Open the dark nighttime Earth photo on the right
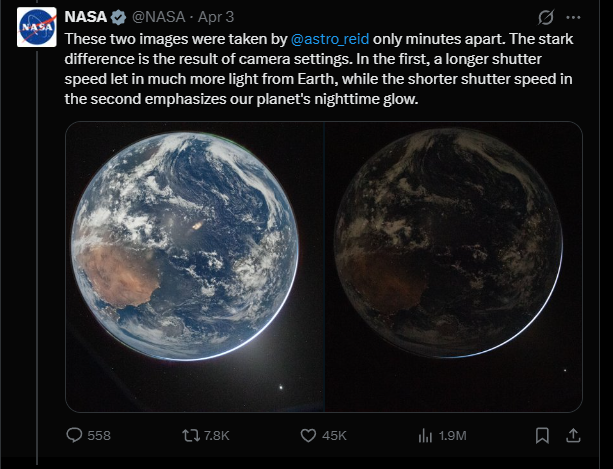This screenshot has height=469, width=613. (x=452, y=266)
